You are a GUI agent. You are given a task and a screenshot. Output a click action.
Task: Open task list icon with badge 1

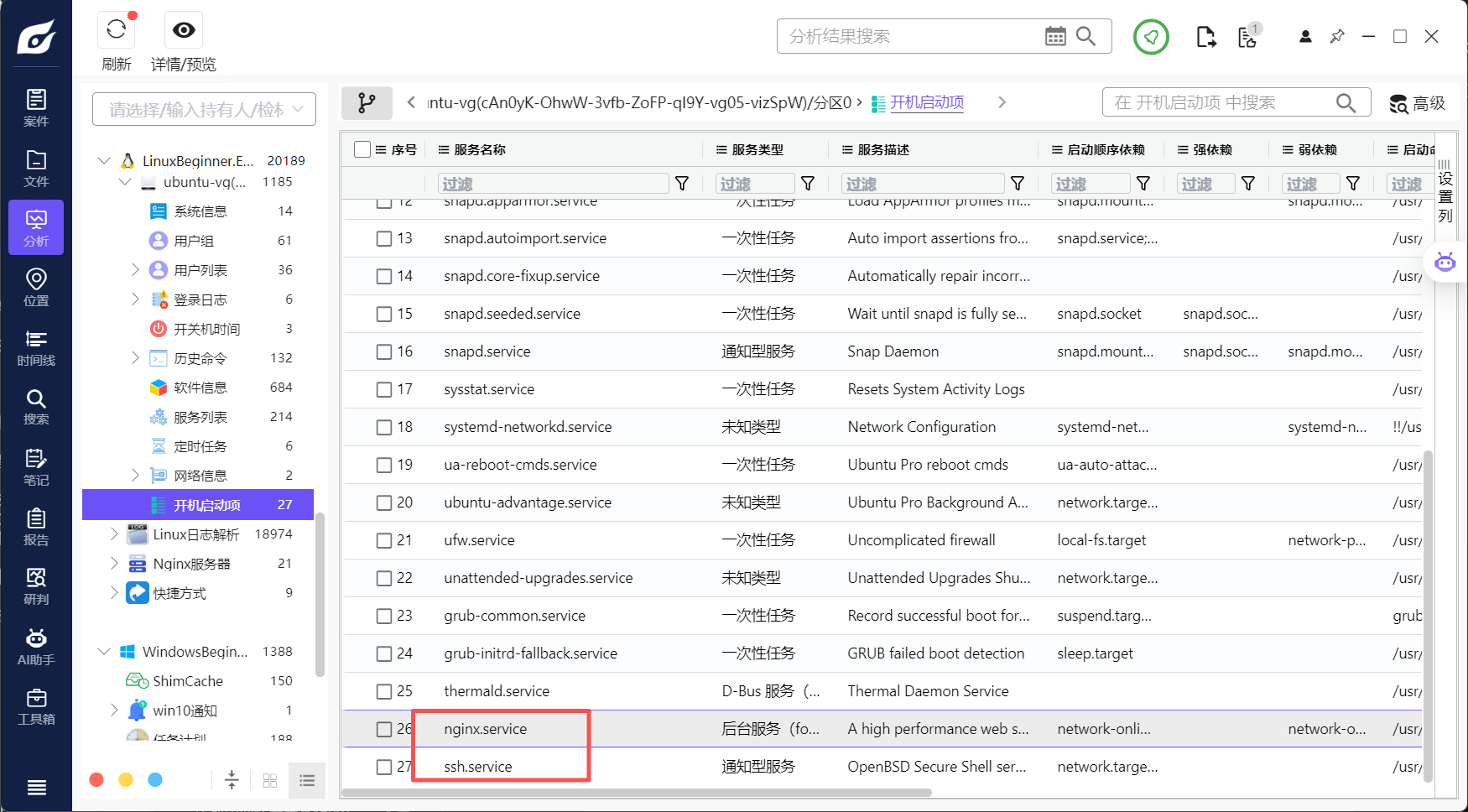pos(1248,36)
